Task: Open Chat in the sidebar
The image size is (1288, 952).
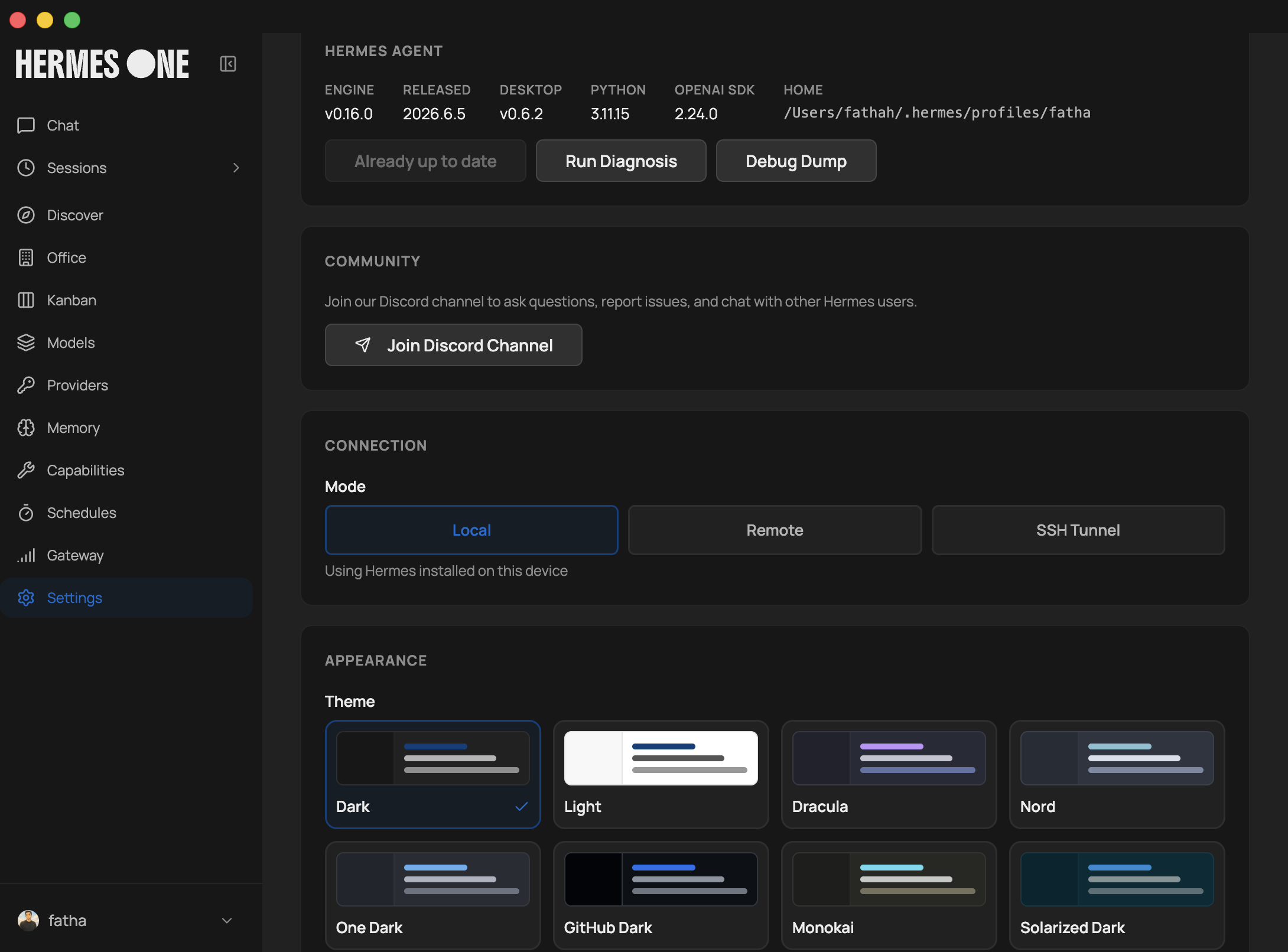Action: pos(126,125)
